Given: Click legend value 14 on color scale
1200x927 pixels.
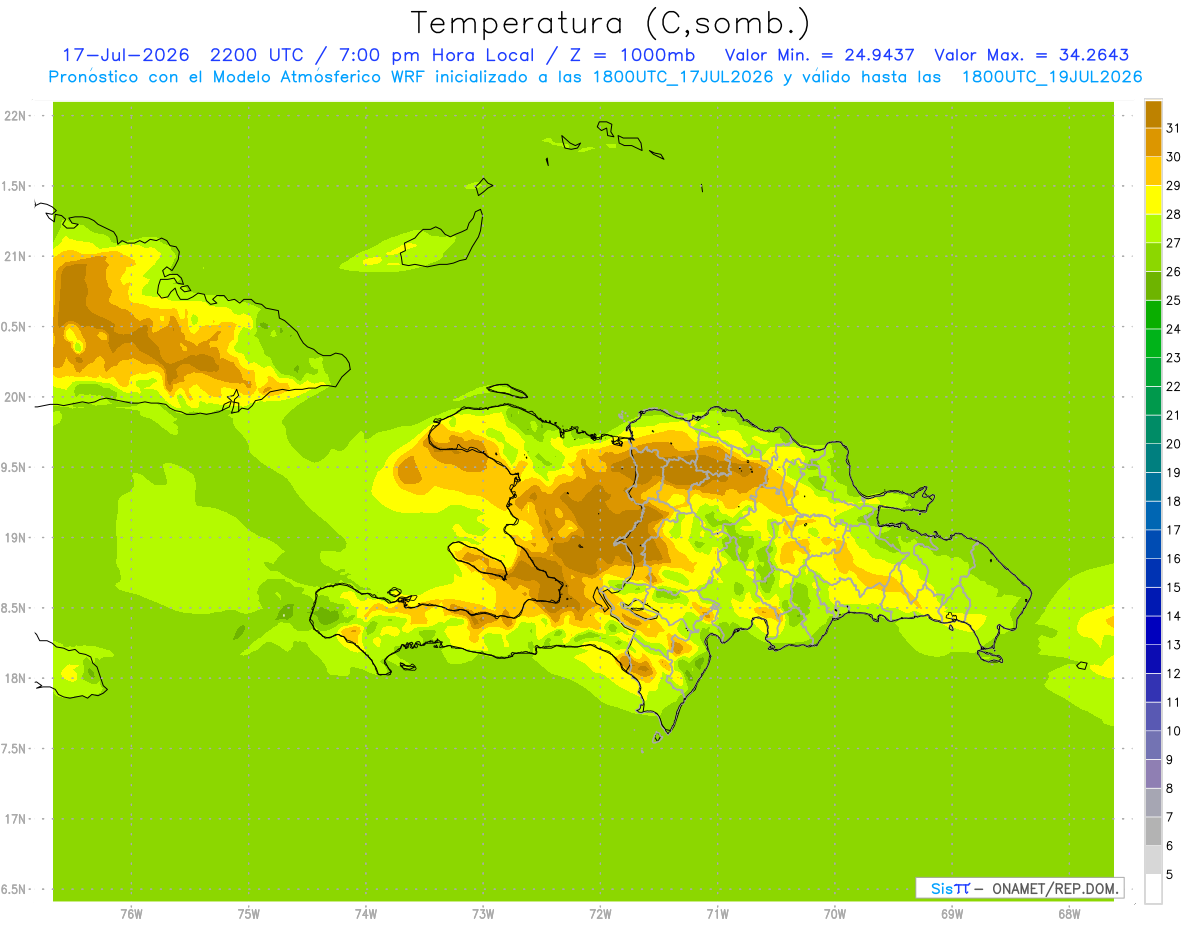Looking at the screenshot, I should pos(1173,616).
